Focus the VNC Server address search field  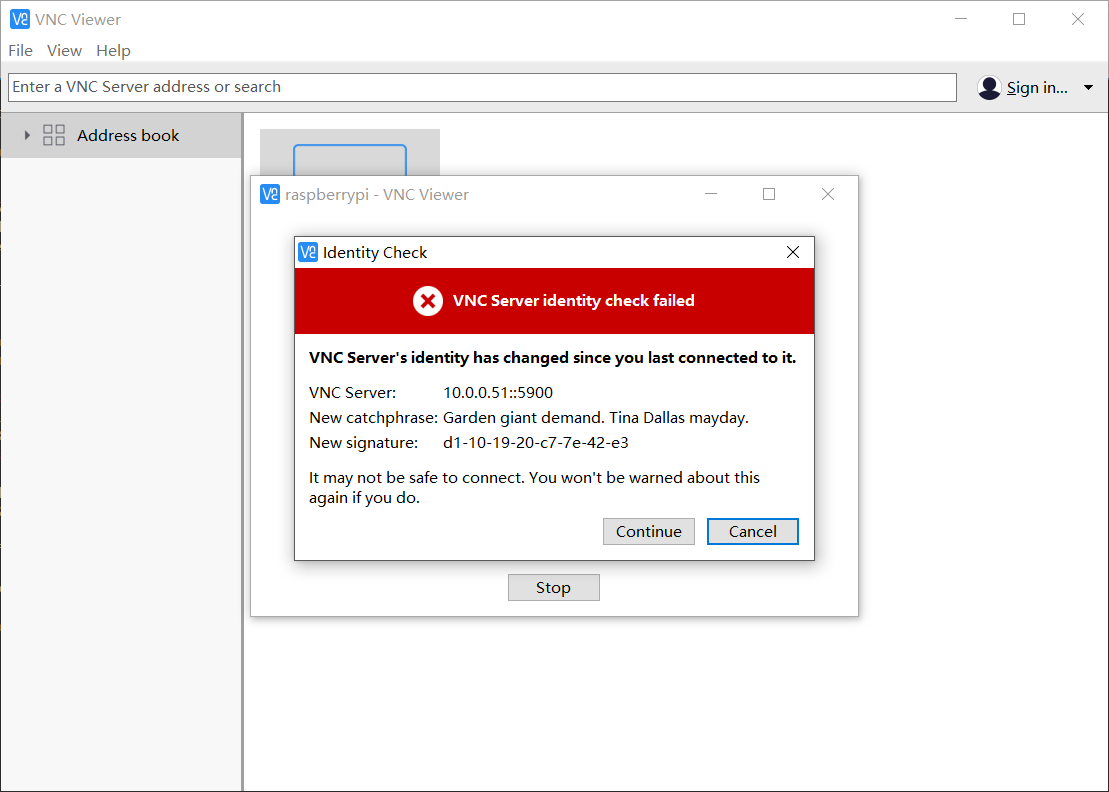coord(482,87)
